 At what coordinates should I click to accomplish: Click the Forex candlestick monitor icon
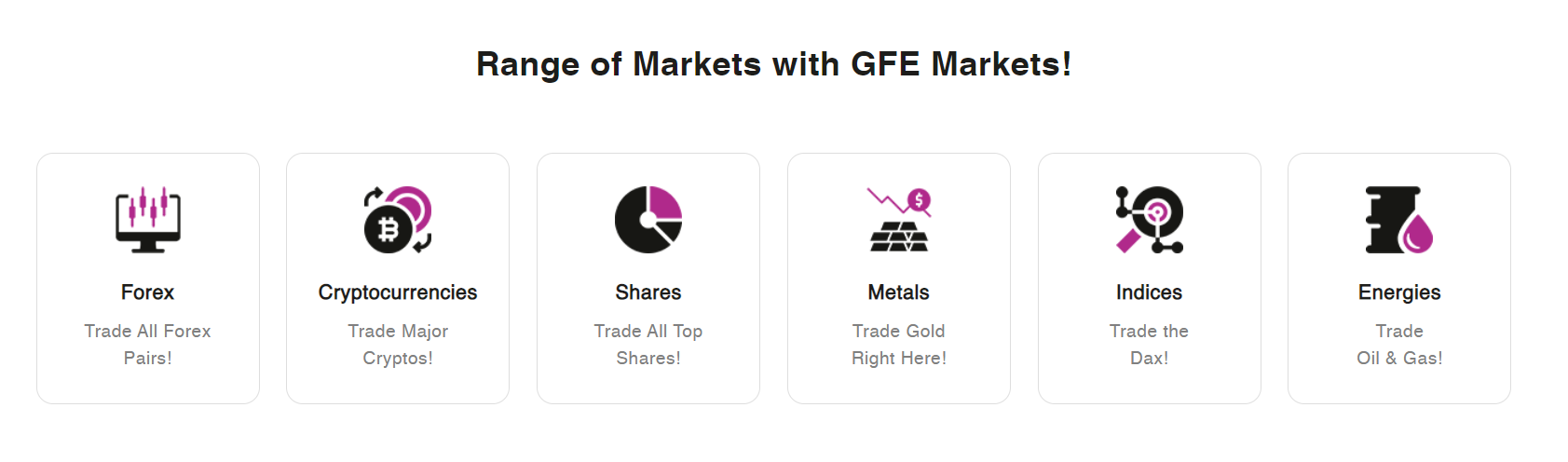(x=148, y=220)
